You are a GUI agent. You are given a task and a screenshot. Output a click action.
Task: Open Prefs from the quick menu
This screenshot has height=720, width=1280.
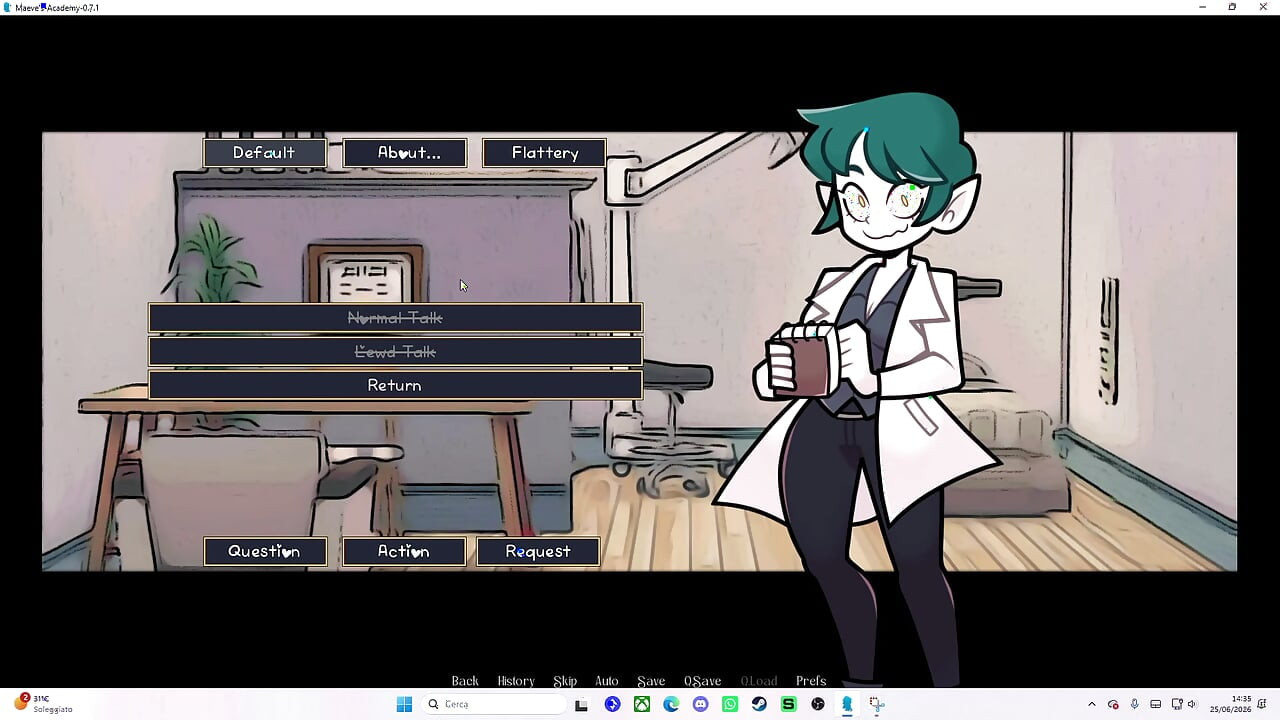[811, 681]
